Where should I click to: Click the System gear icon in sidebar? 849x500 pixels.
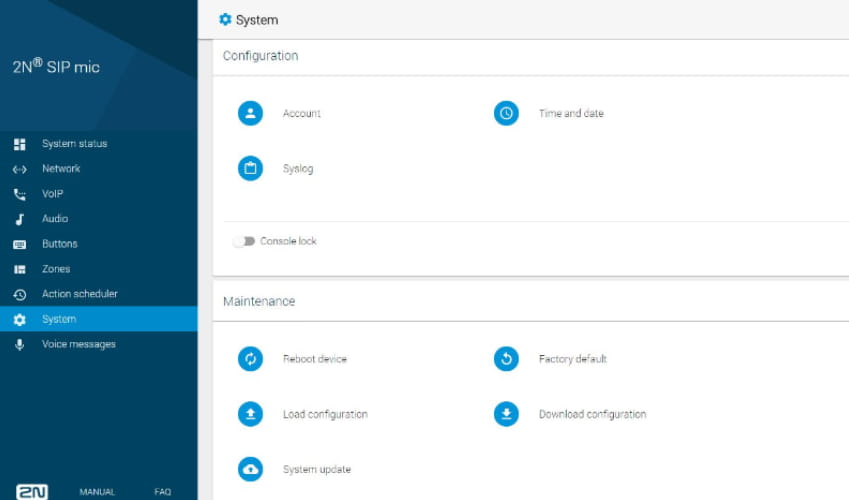[19, 320]
